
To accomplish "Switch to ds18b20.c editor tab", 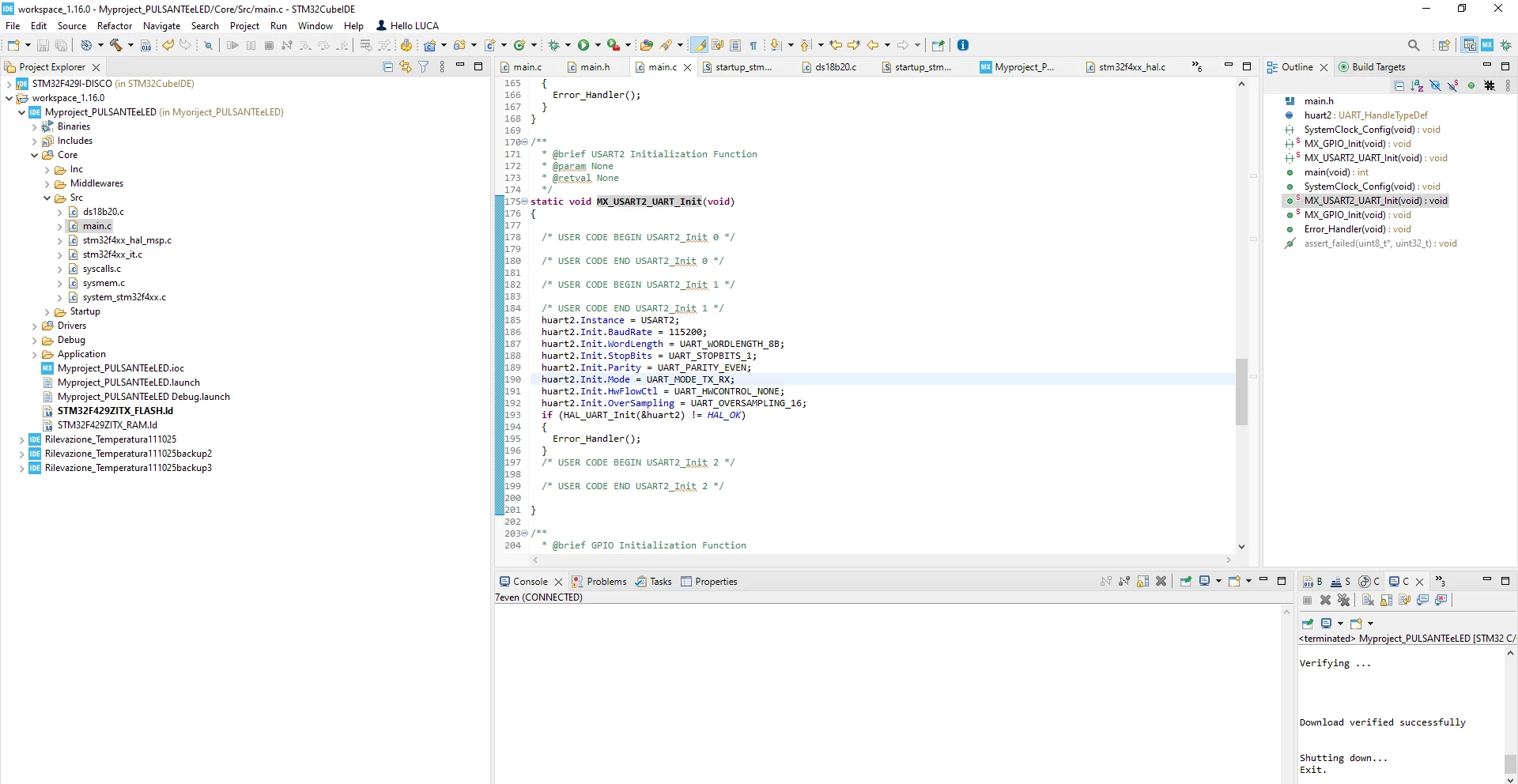I will point(829,67).
